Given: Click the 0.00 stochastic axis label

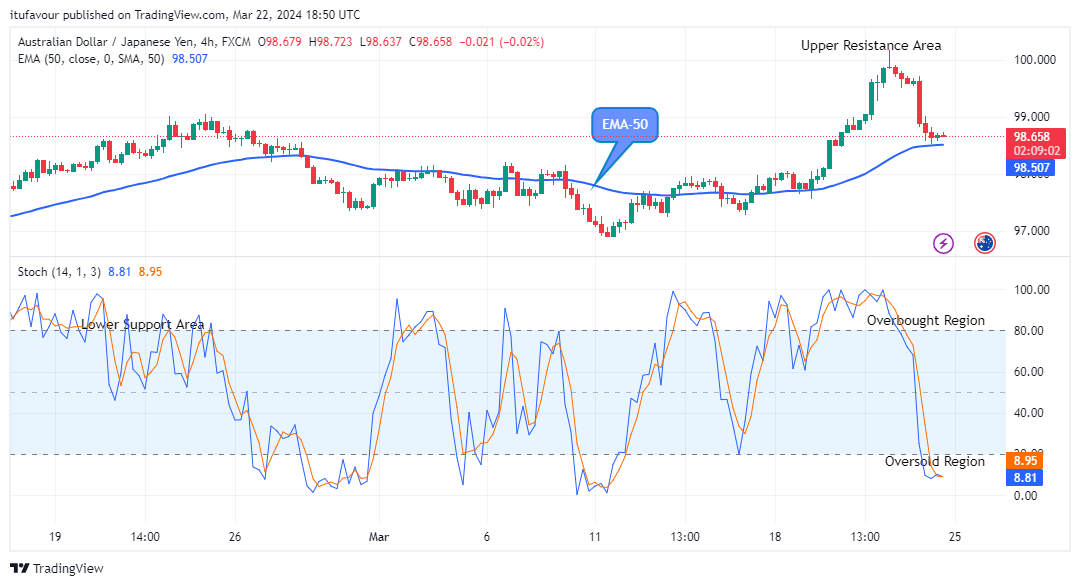Looking at the screenshot, I should click(1025, 496).
